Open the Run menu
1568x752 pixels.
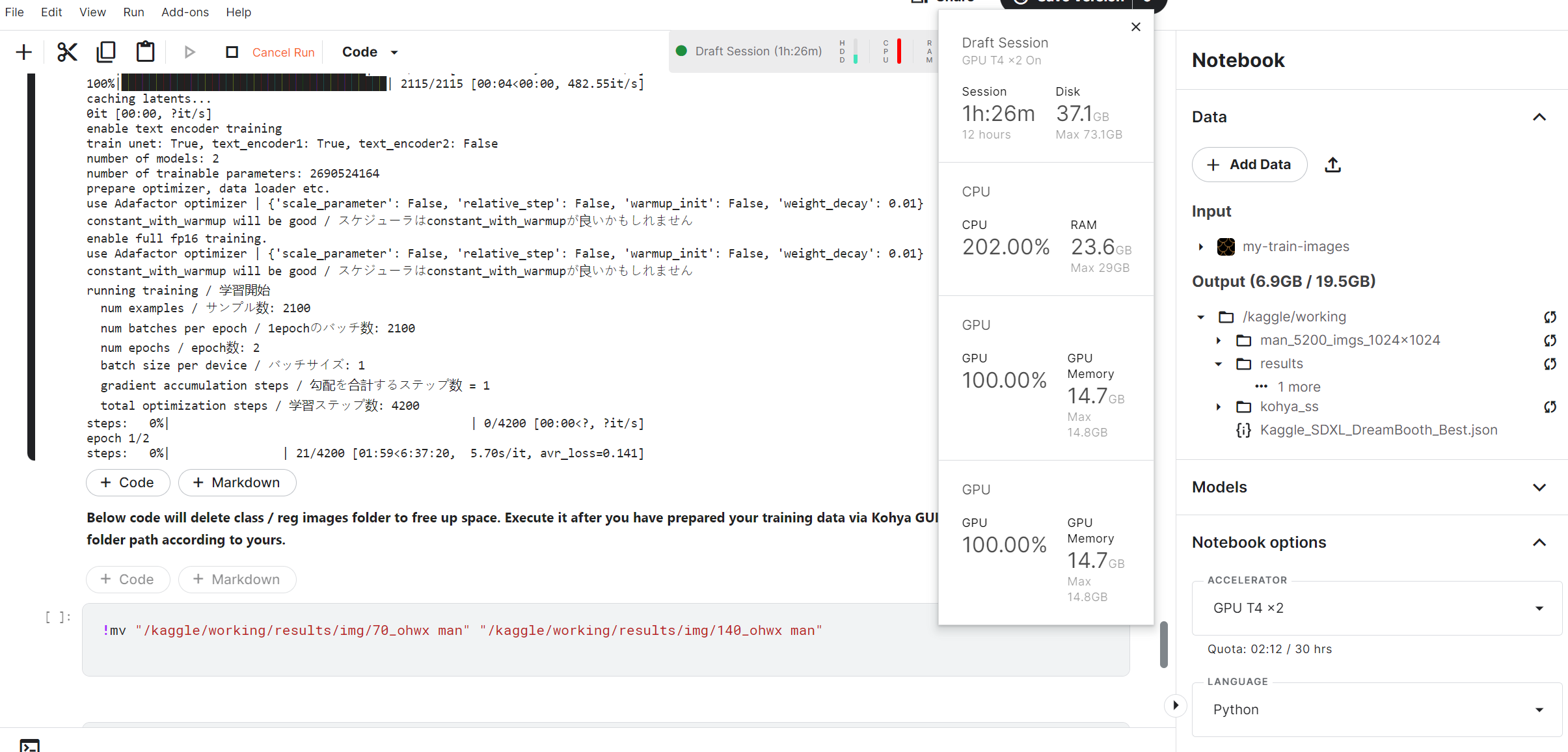(x=133, y=12)
